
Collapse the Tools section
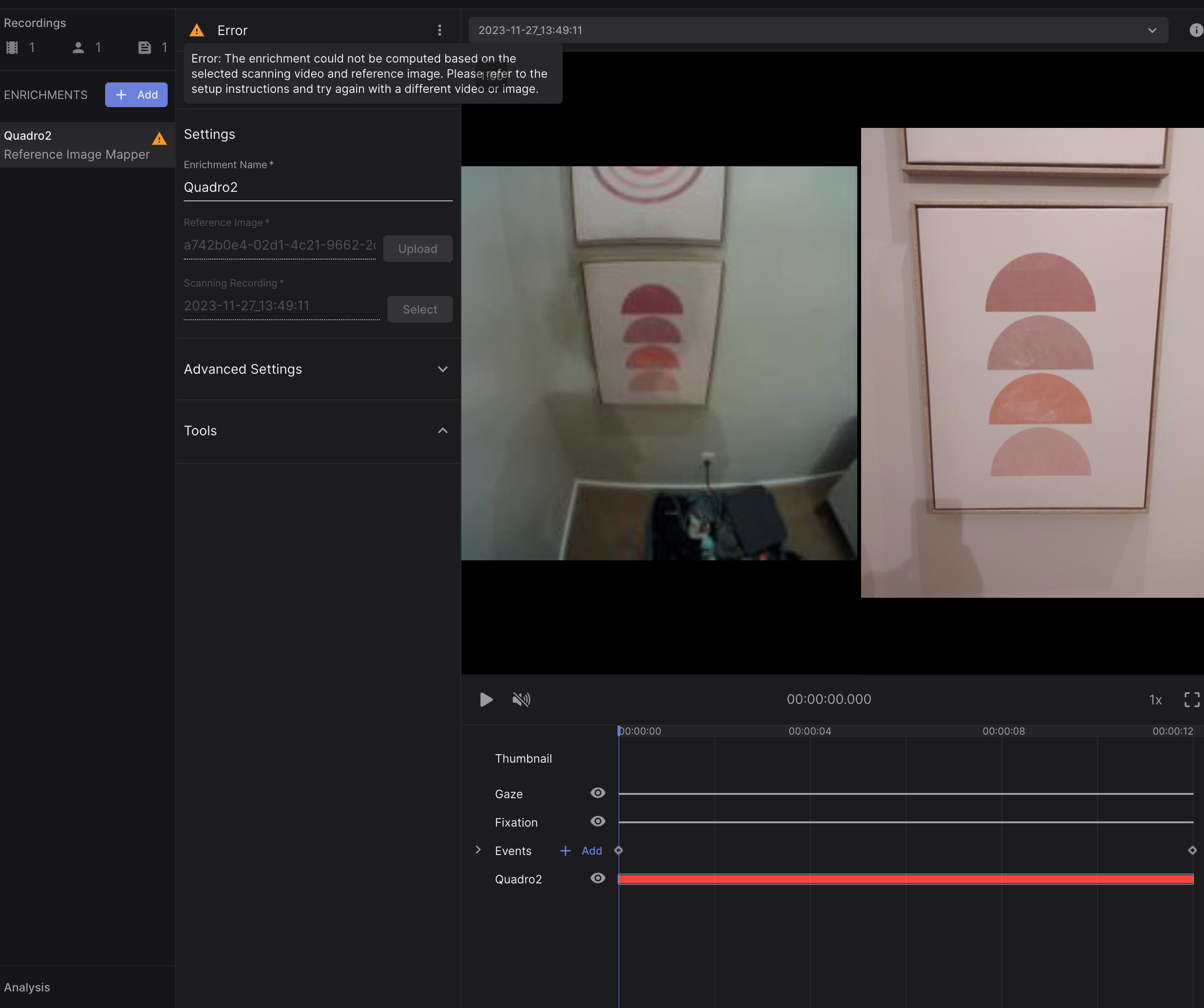pos(318,431)
